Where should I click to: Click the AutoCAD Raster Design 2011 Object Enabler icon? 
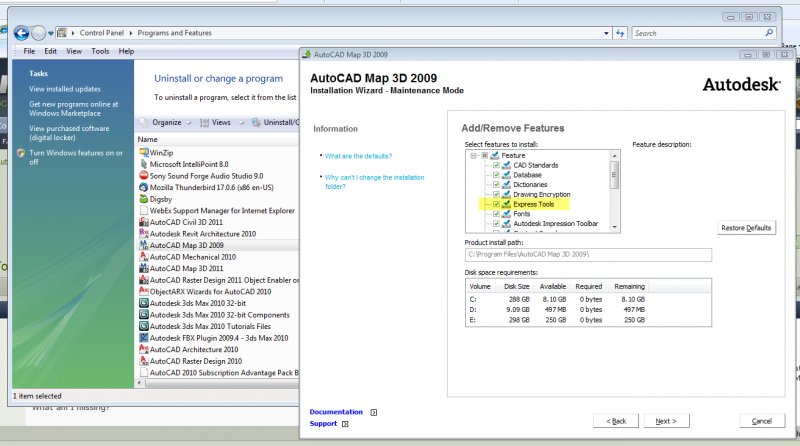[x=144, y=280]
